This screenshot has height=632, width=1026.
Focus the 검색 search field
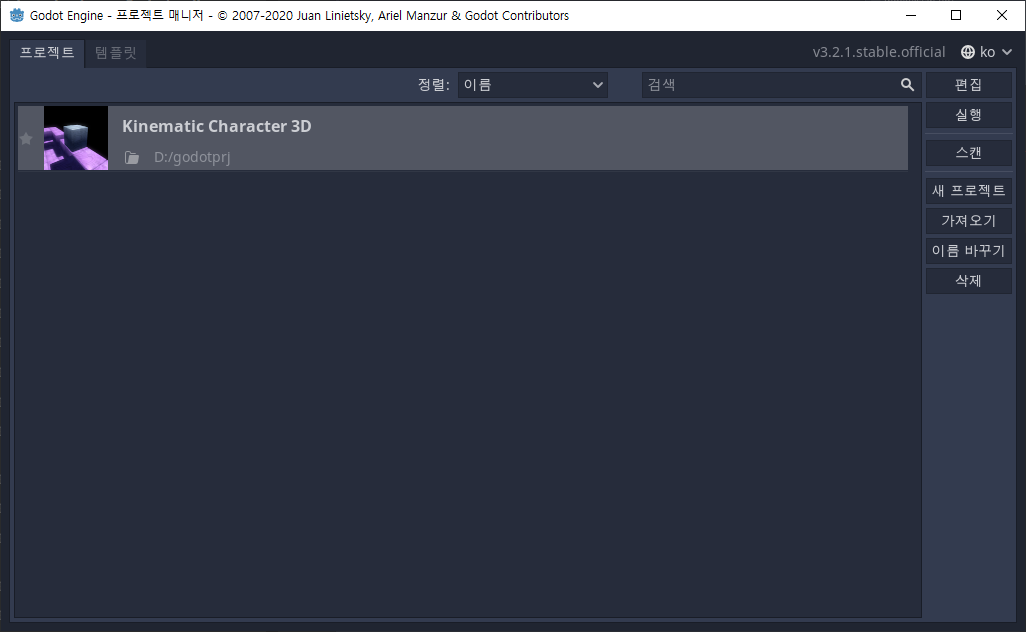(x=781, y=85)
